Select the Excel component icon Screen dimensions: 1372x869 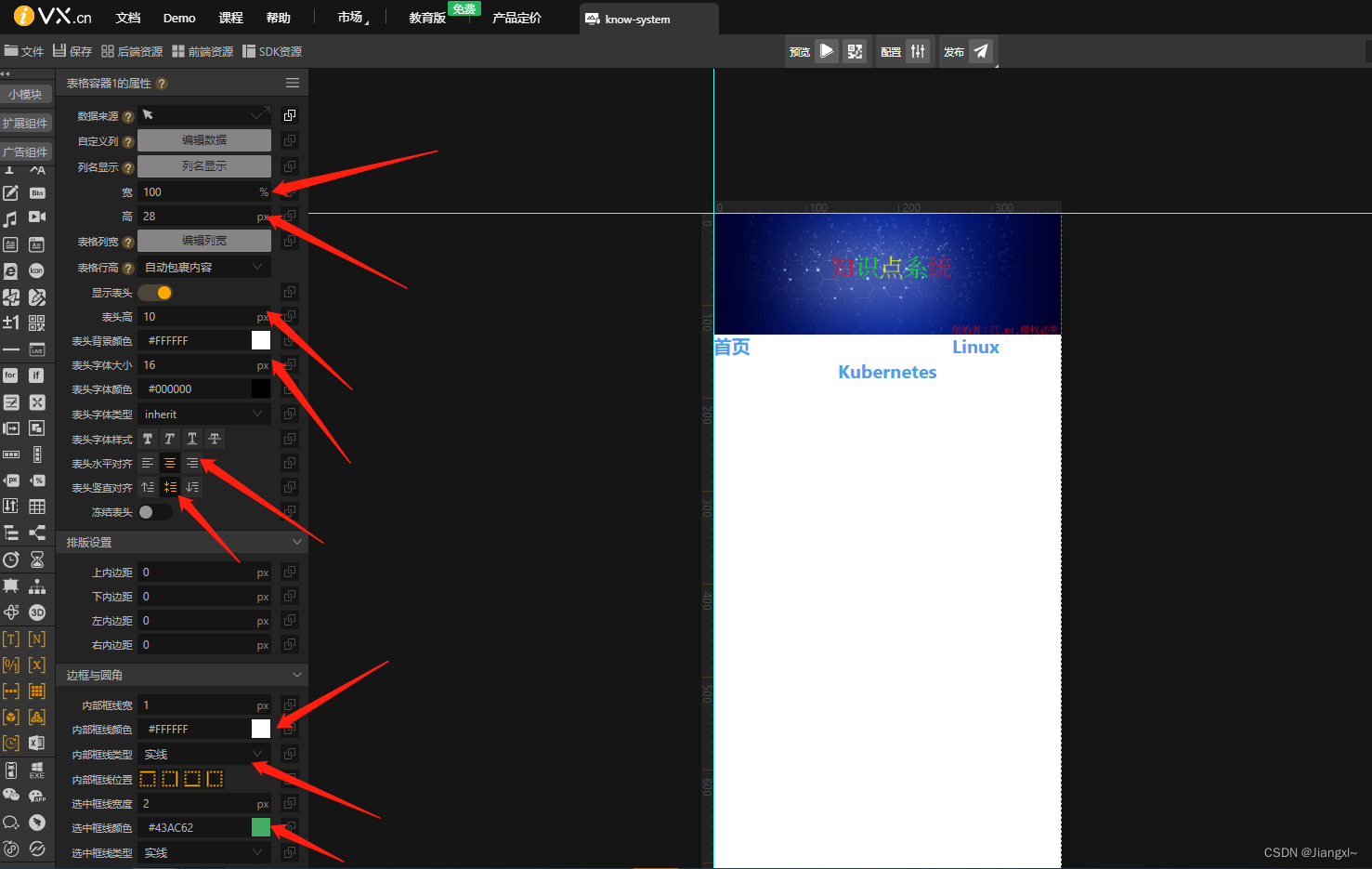point(37,743)
